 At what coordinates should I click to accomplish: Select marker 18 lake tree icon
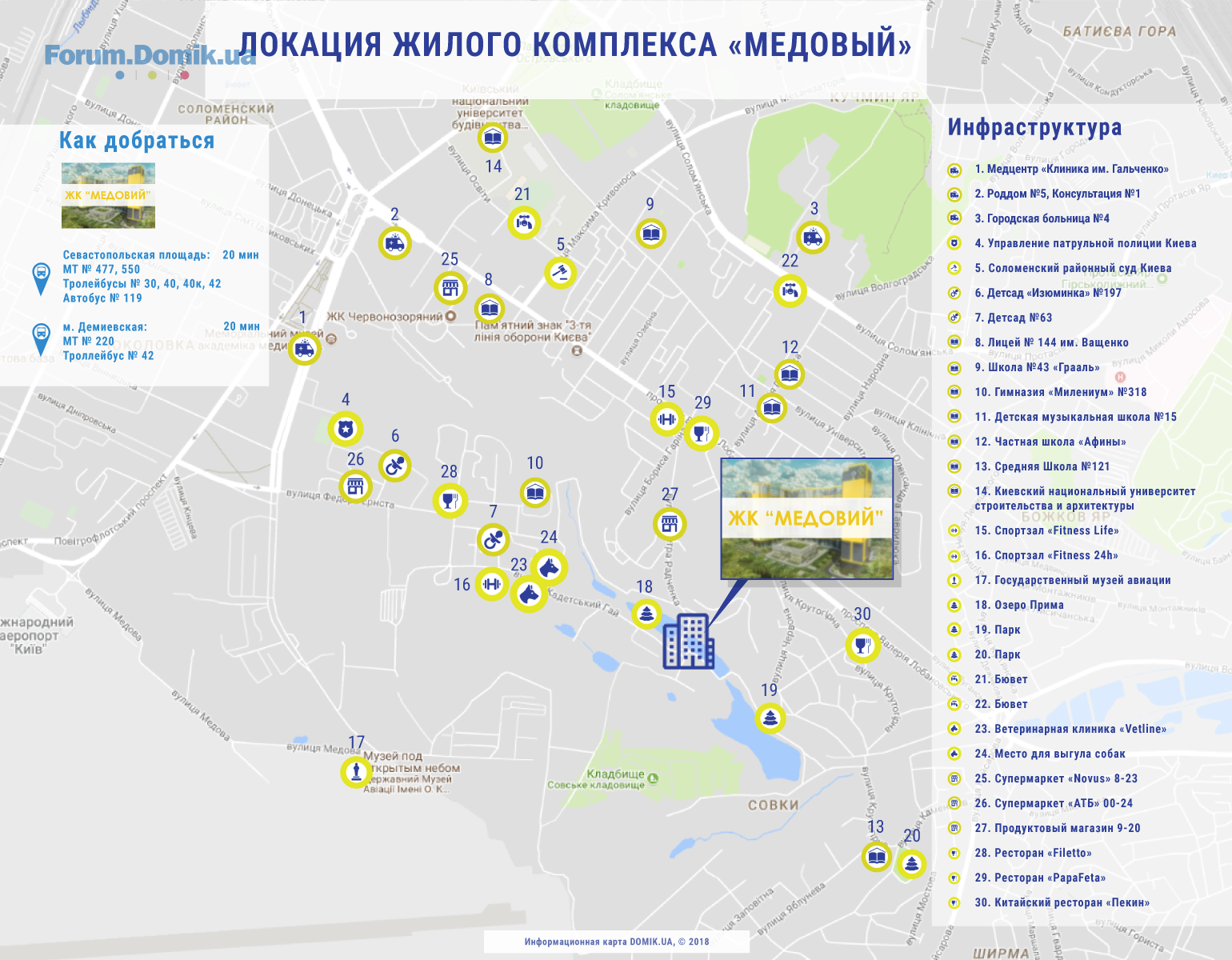tap(646, 614)
